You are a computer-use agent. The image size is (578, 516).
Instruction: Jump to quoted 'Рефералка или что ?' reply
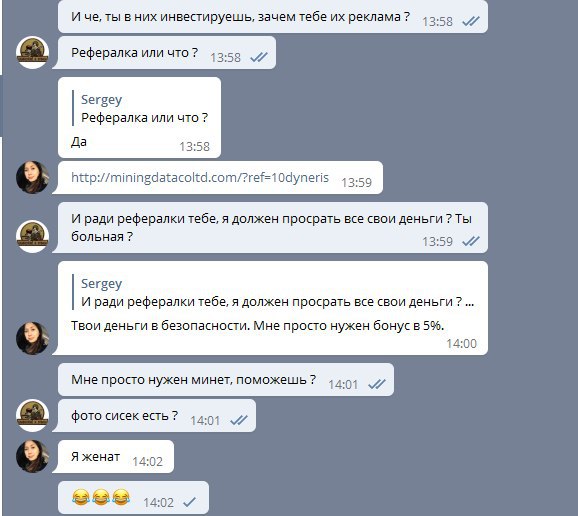point(140,108)
